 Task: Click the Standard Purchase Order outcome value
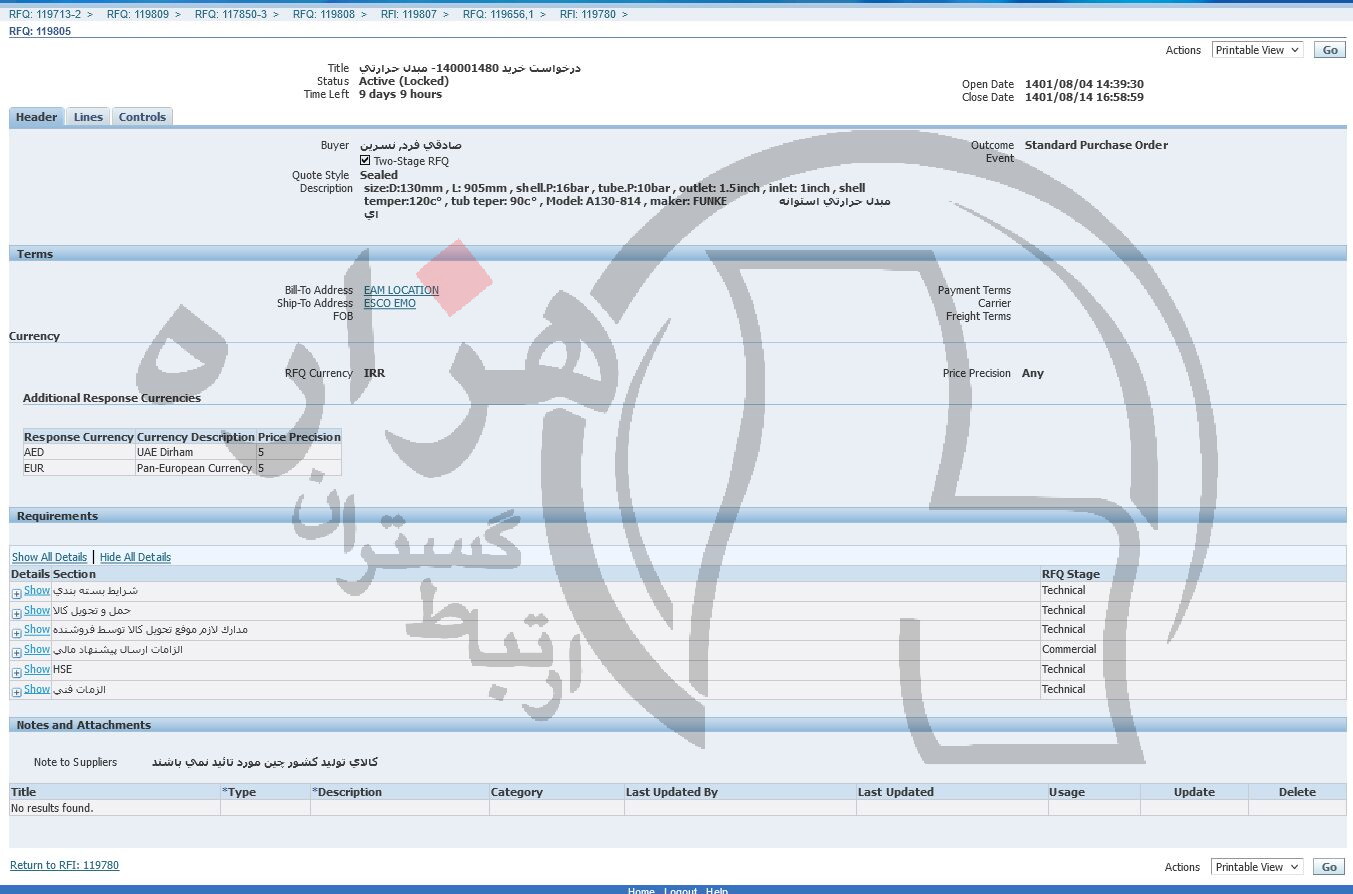(1096, 145)
